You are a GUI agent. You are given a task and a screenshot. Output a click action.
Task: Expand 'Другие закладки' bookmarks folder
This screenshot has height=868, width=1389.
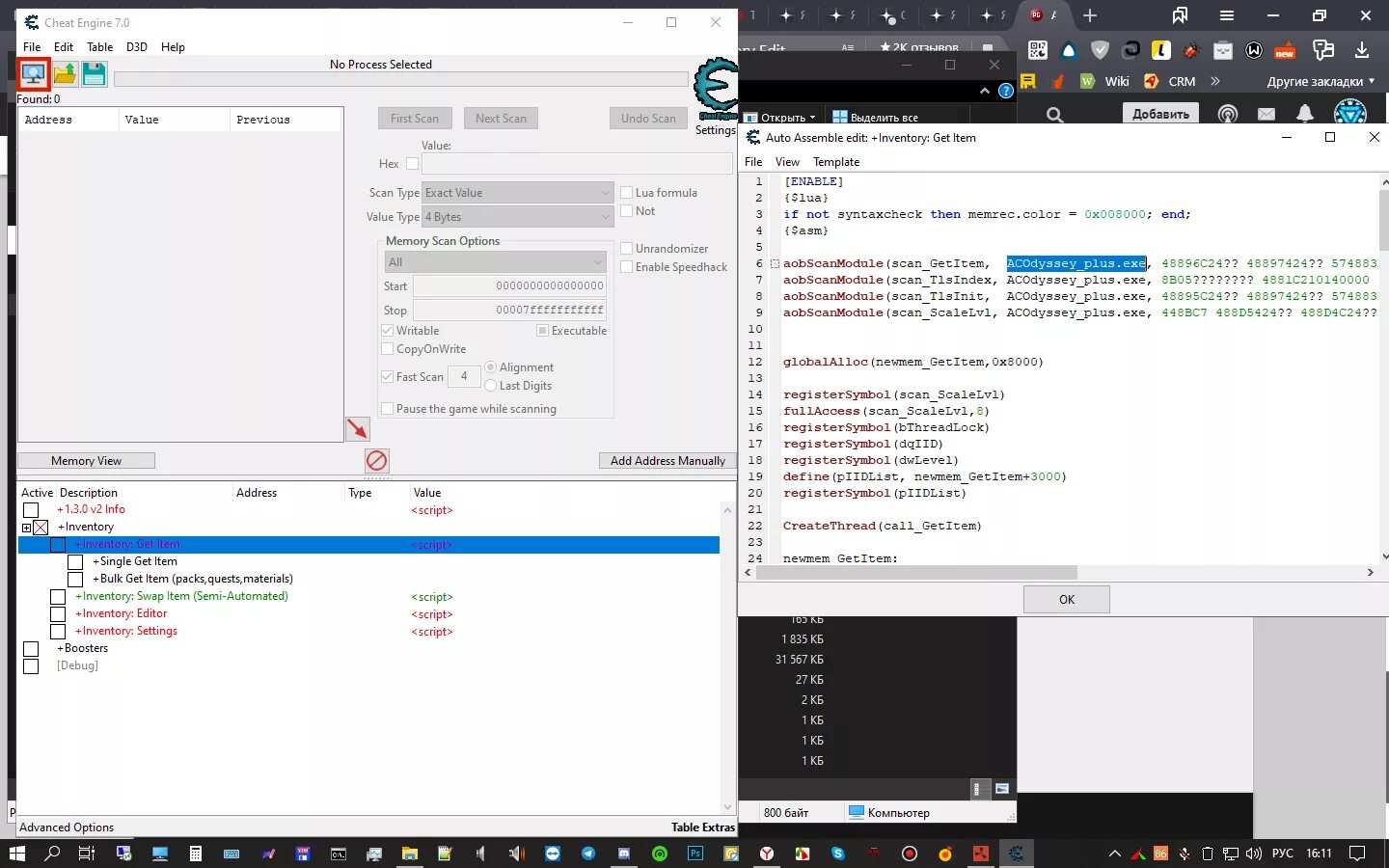point(1321,82)
